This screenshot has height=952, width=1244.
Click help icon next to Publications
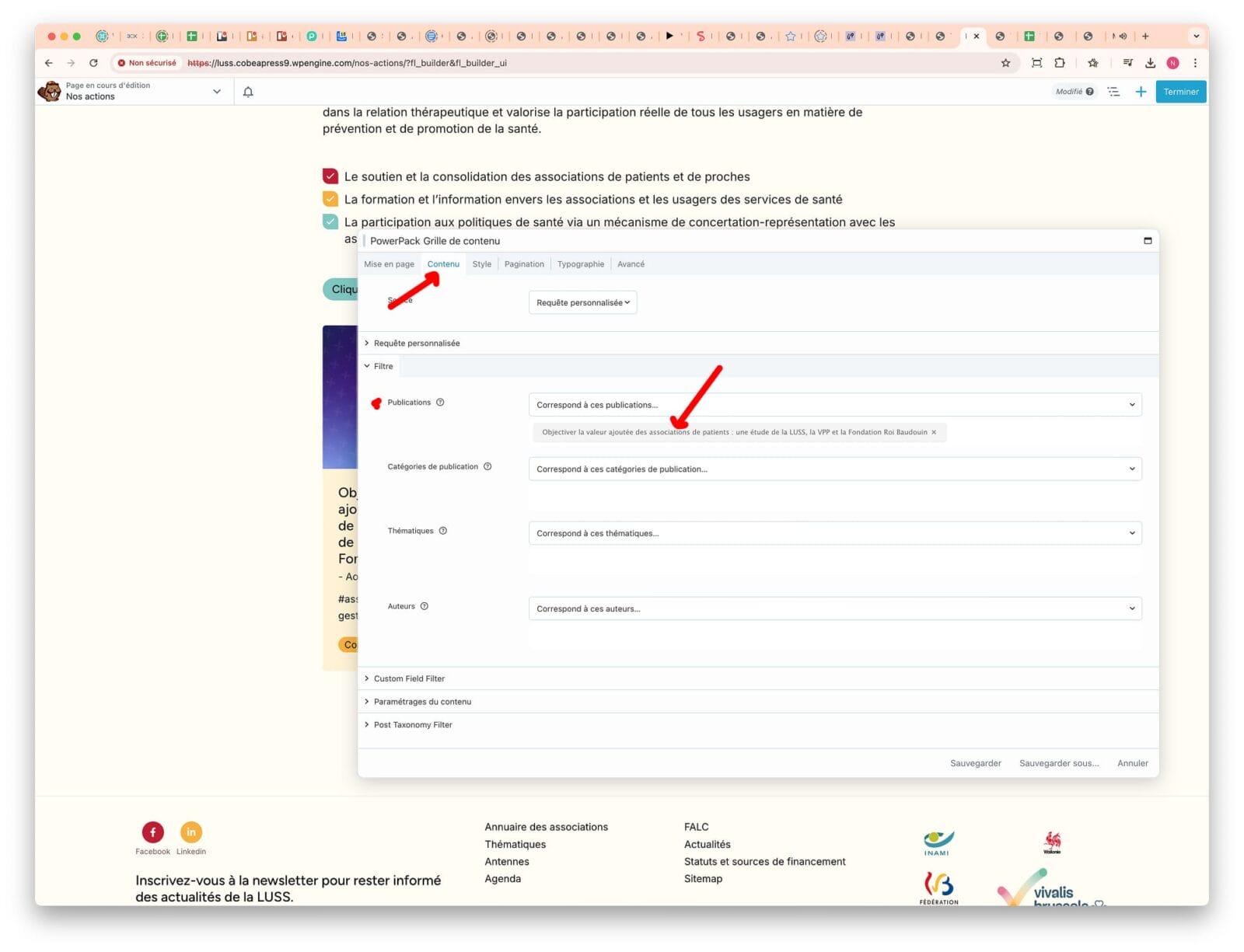tap(440, 403)
